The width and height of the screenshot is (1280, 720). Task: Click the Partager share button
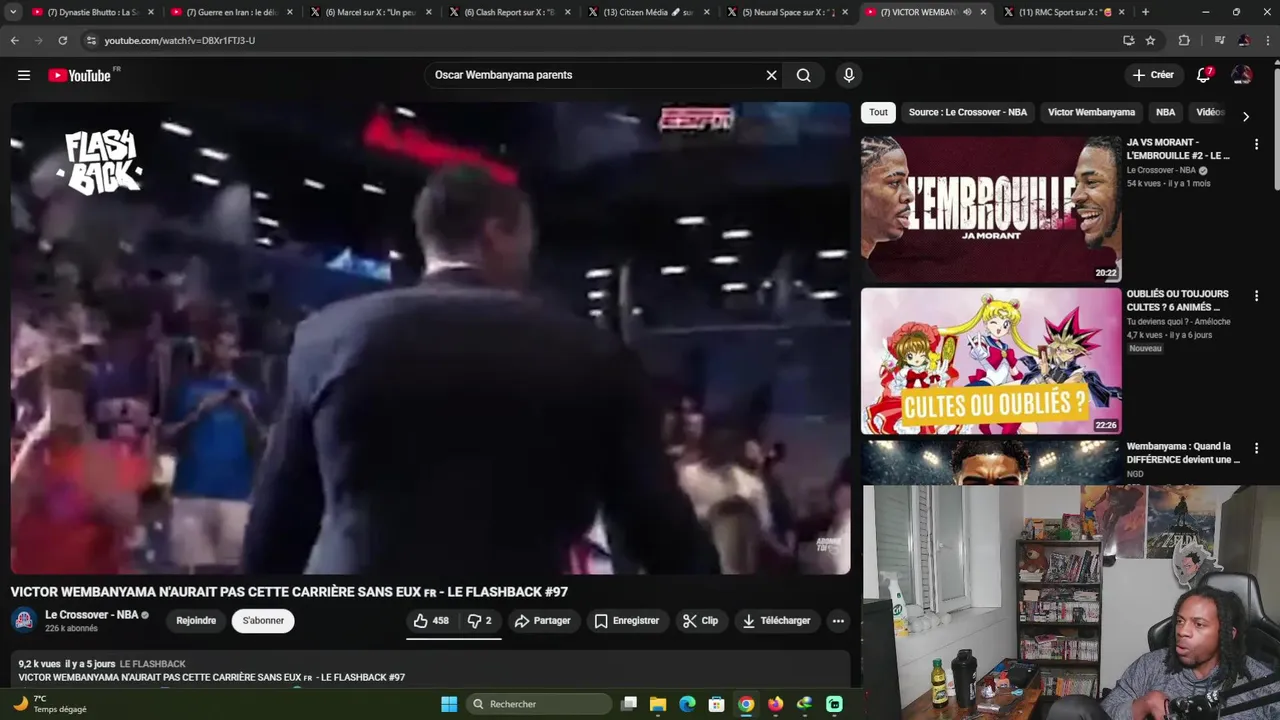coord(542,621)
